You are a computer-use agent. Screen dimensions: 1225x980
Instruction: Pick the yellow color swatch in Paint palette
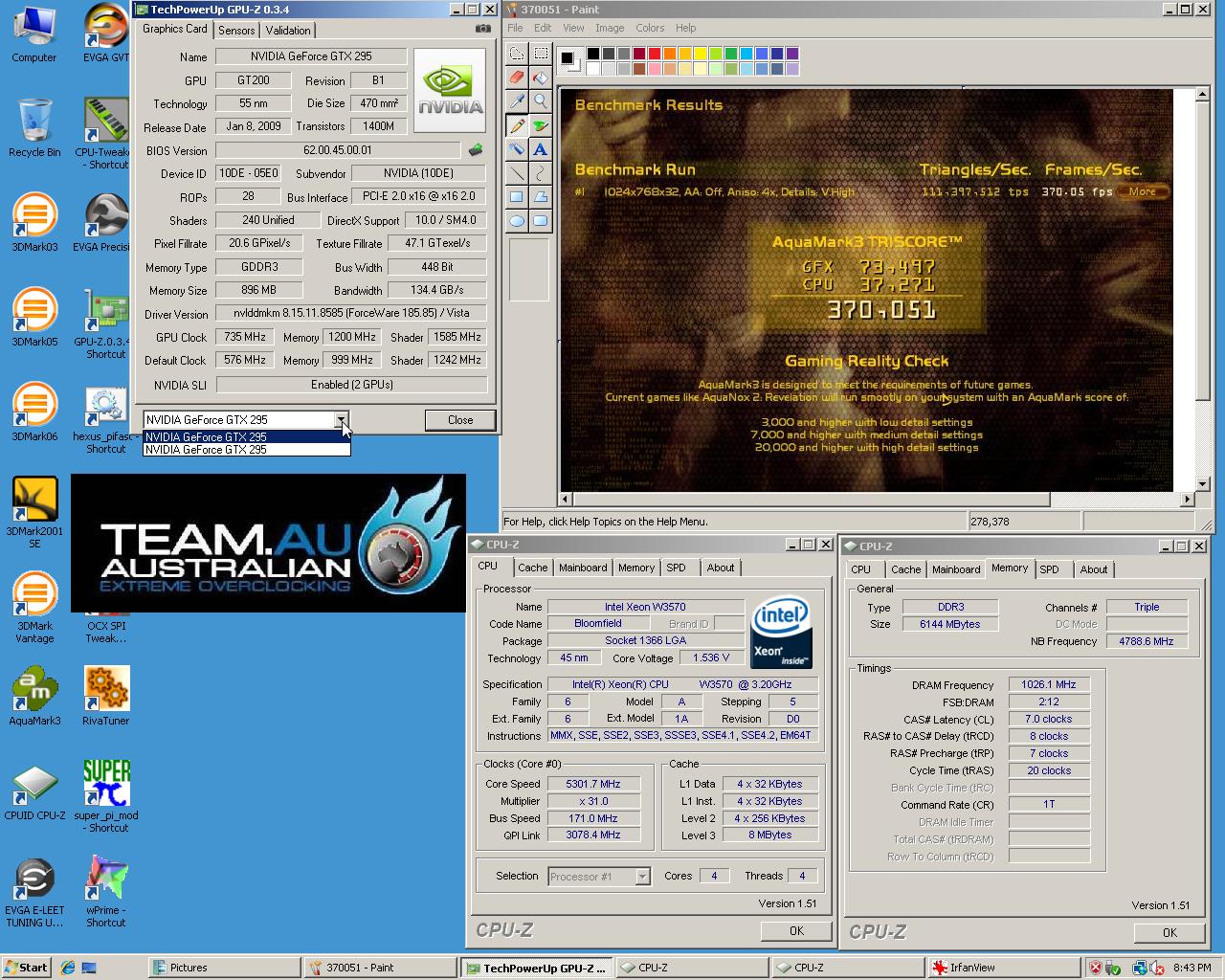(701, 54)
